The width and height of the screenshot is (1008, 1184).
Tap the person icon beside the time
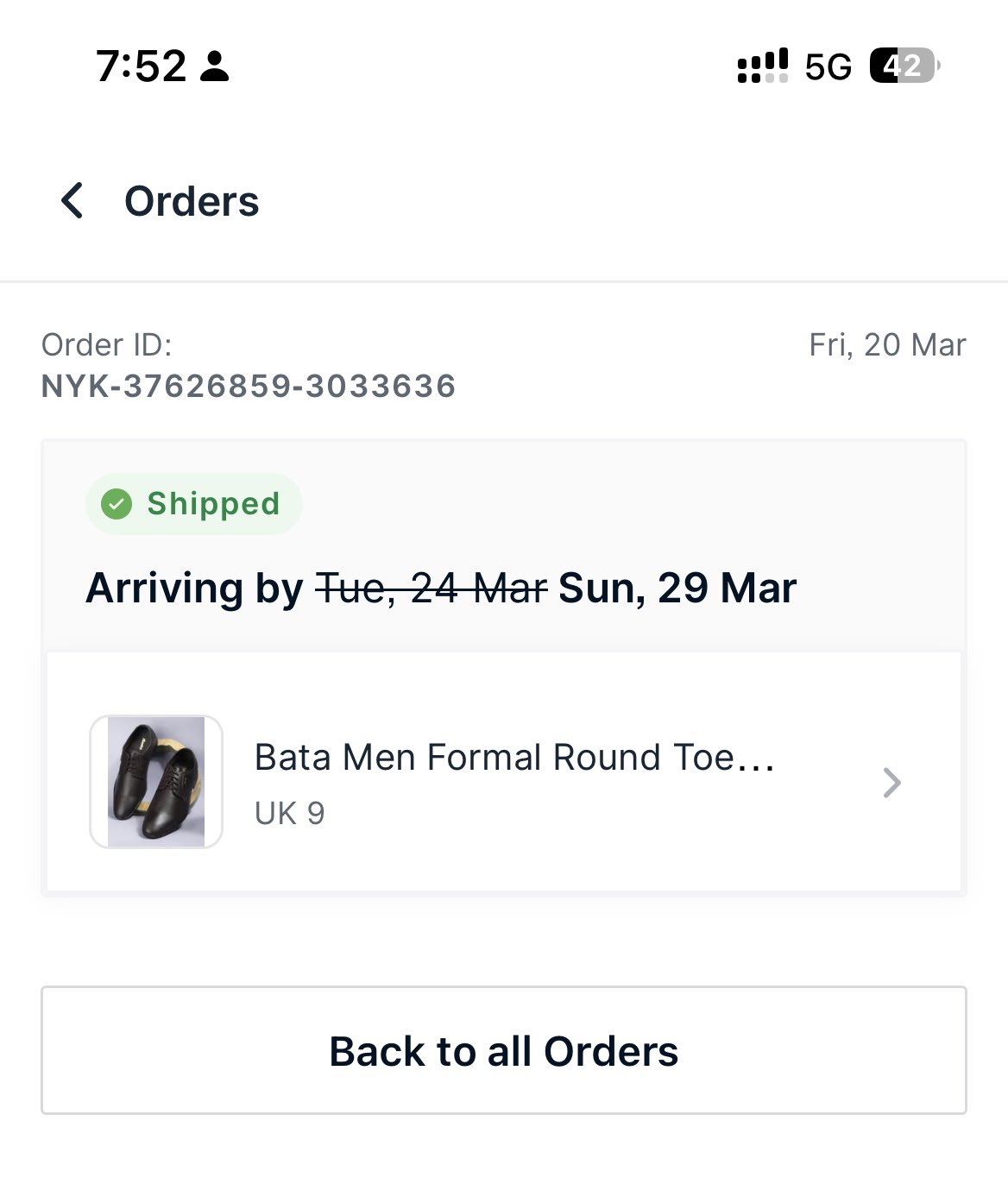214,66
